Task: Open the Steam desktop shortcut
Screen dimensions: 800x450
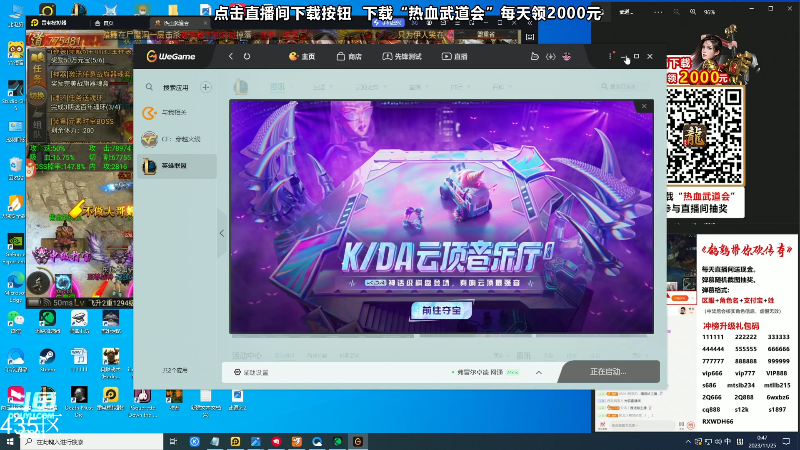Action: [x=47, y=359]
